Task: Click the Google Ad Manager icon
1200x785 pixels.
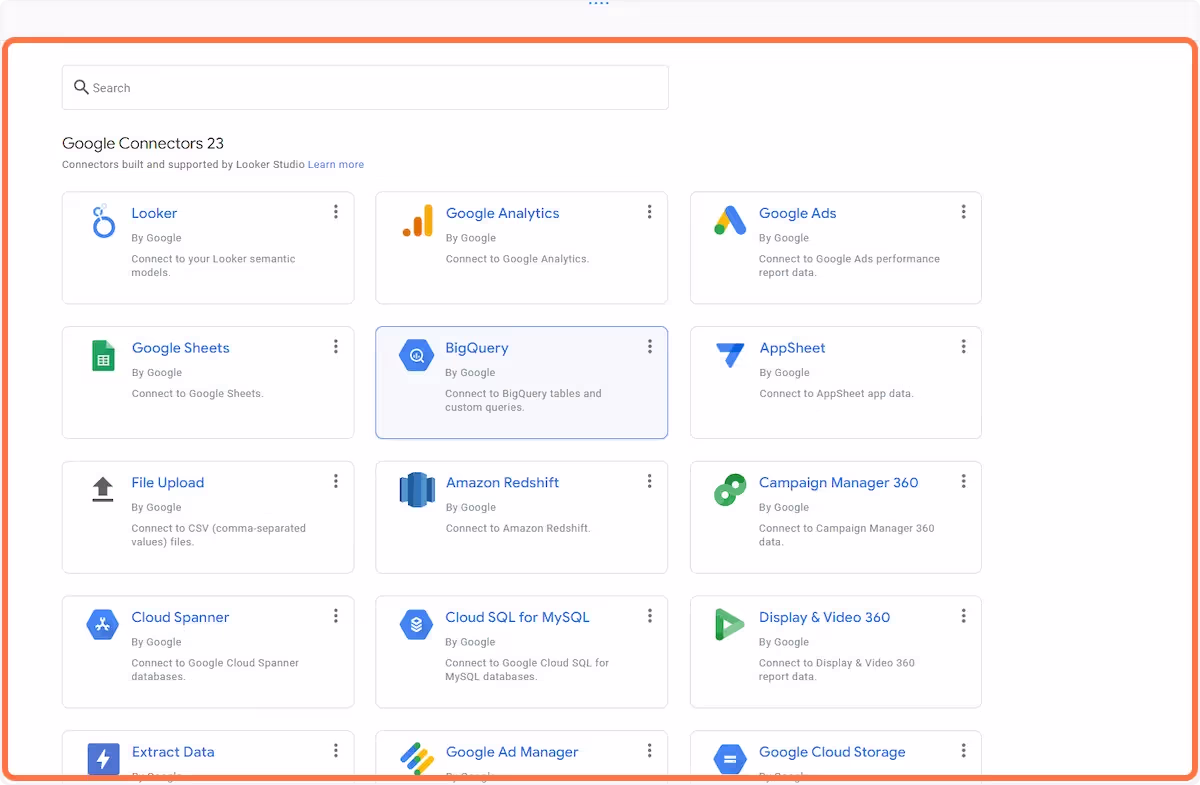Action: (x=417, y=759)
